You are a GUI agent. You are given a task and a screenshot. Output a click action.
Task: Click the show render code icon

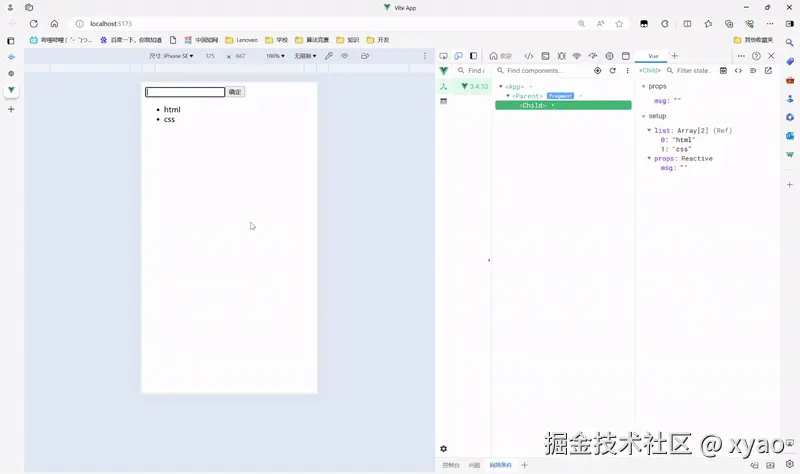(x=738, y=71)
